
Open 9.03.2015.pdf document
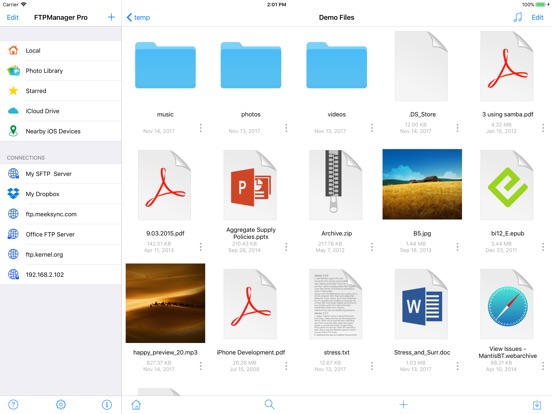164,185
